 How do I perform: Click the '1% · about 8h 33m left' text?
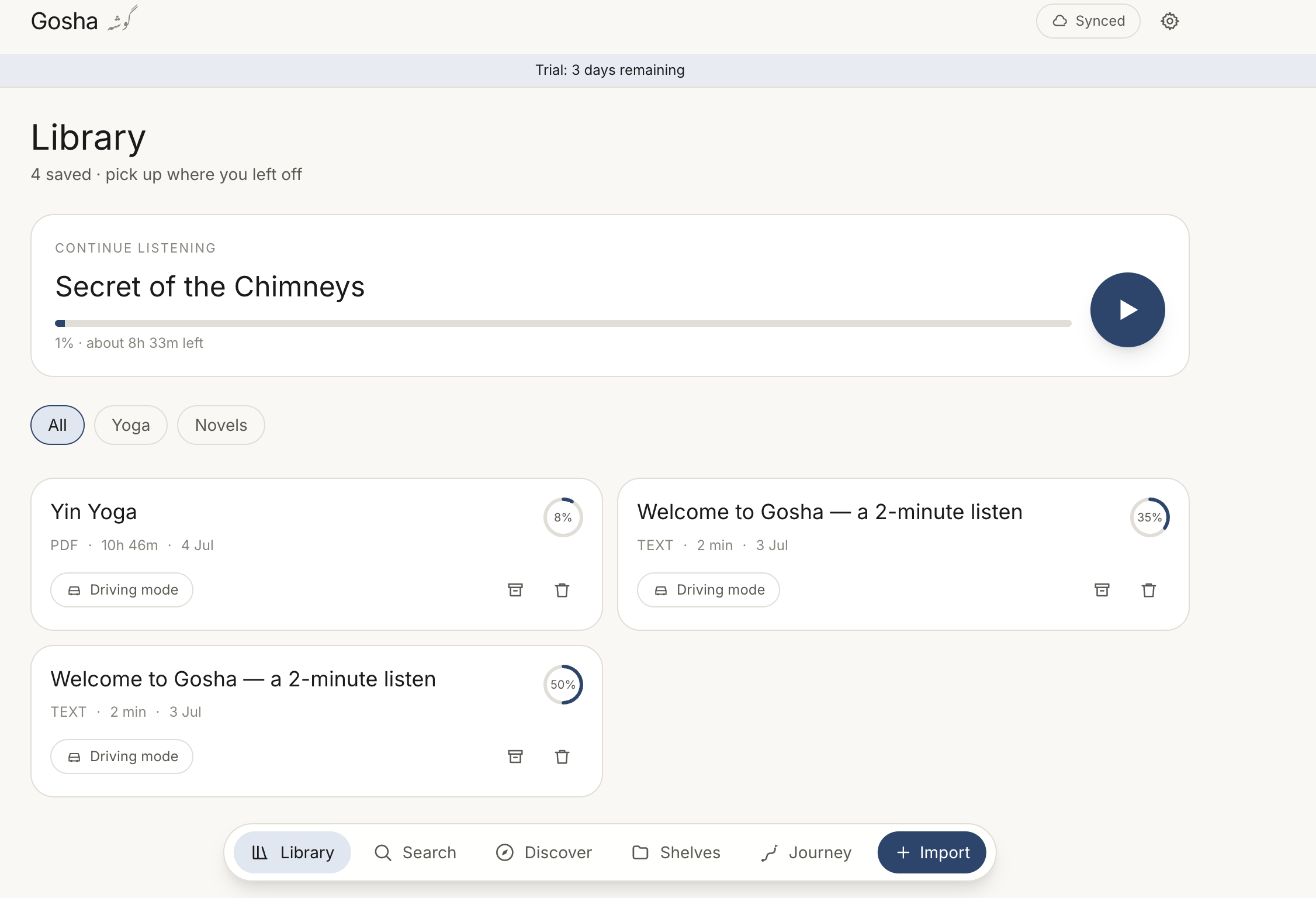pyautogui.click(x=129, y=343)
